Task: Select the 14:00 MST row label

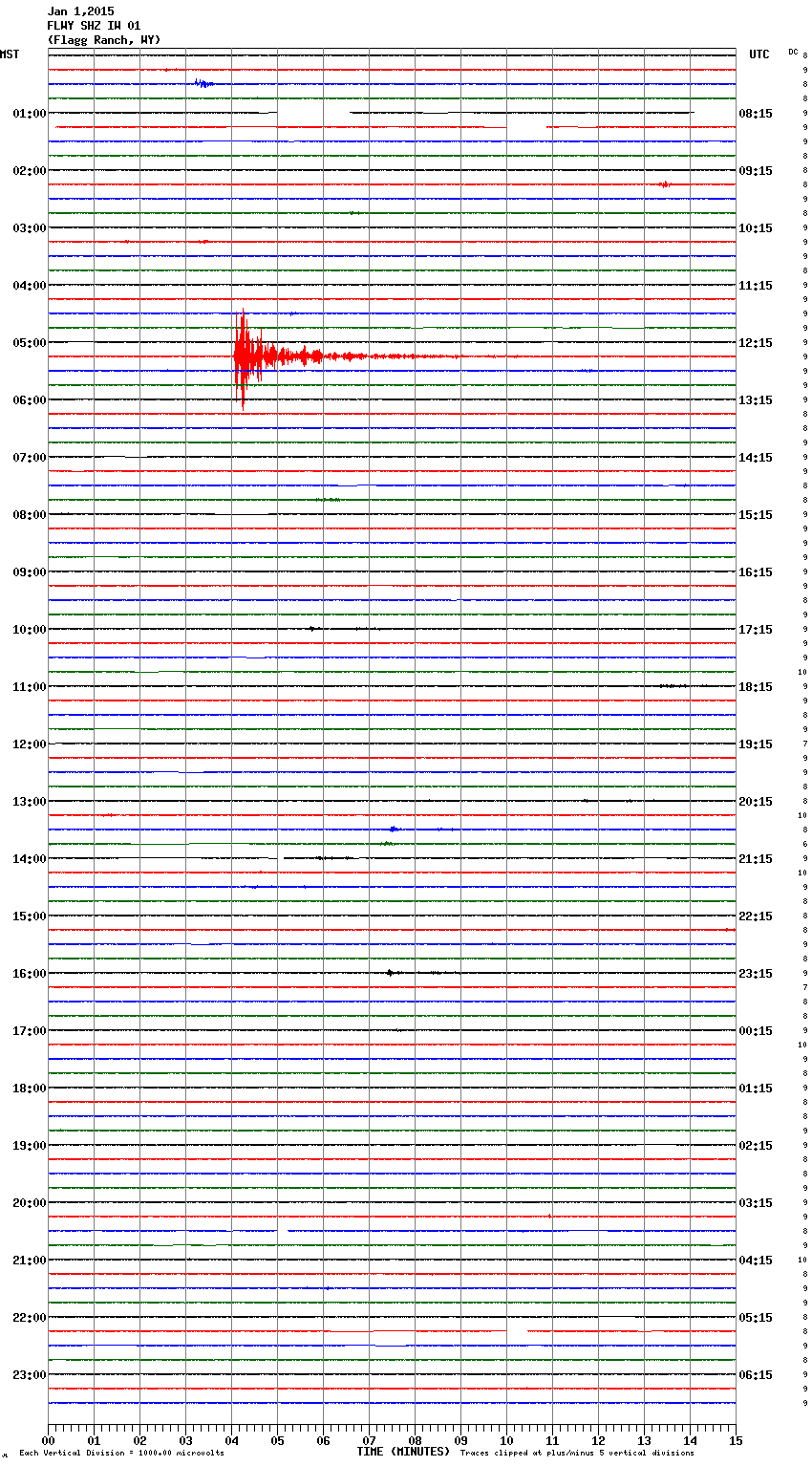Action: click(x=29, y=859)
